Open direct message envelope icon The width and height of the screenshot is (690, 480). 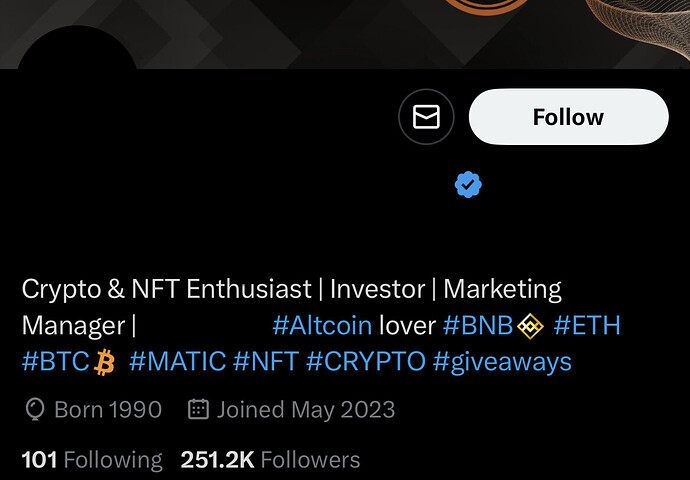pos(426,117)
